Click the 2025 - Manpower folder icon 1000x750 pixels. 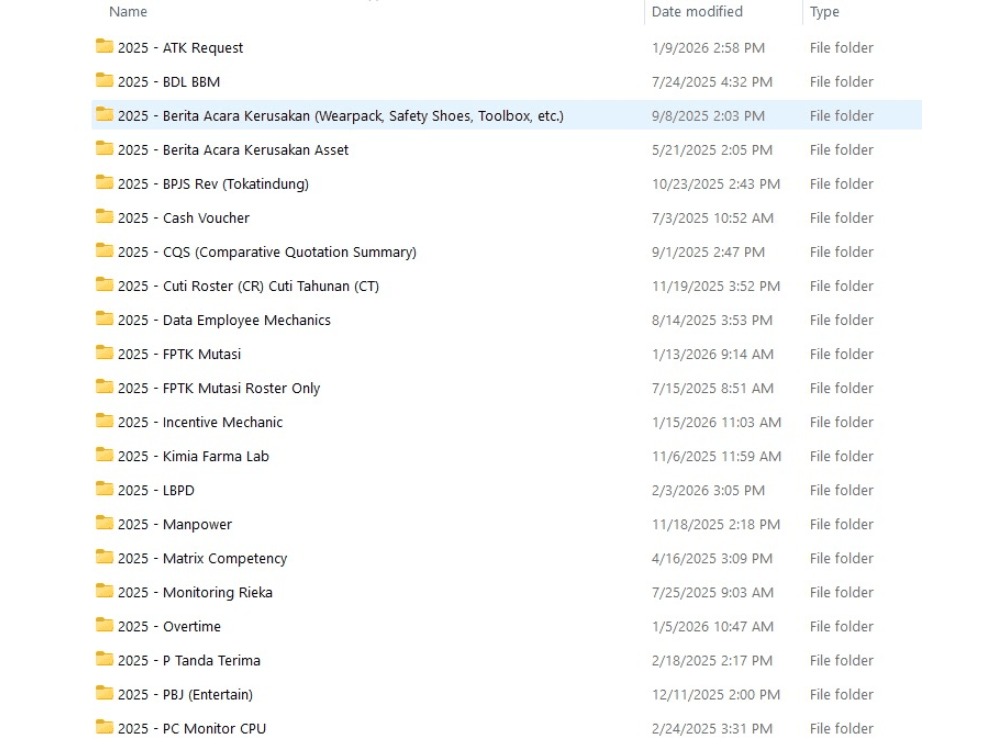(105, 523)
